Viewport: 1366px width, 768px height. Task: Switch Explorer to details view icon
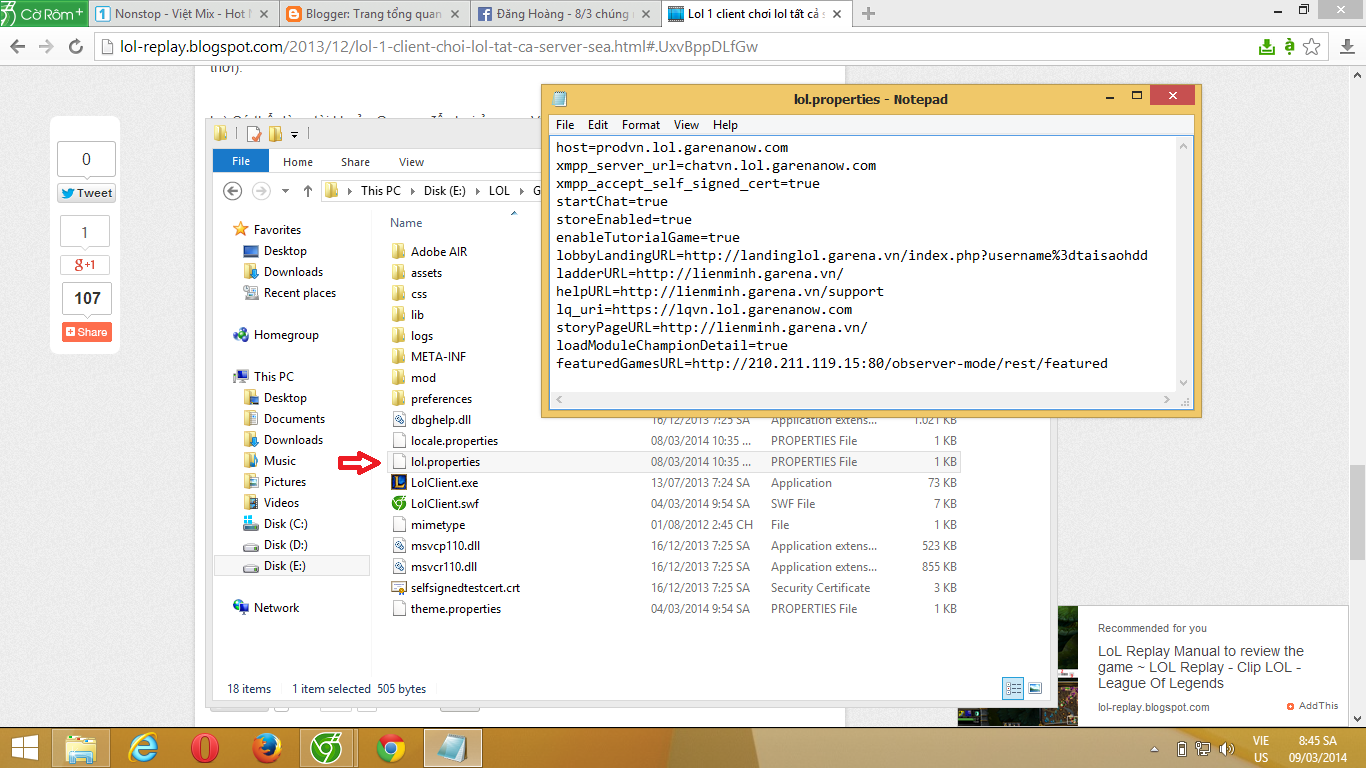pos(1013,688)
